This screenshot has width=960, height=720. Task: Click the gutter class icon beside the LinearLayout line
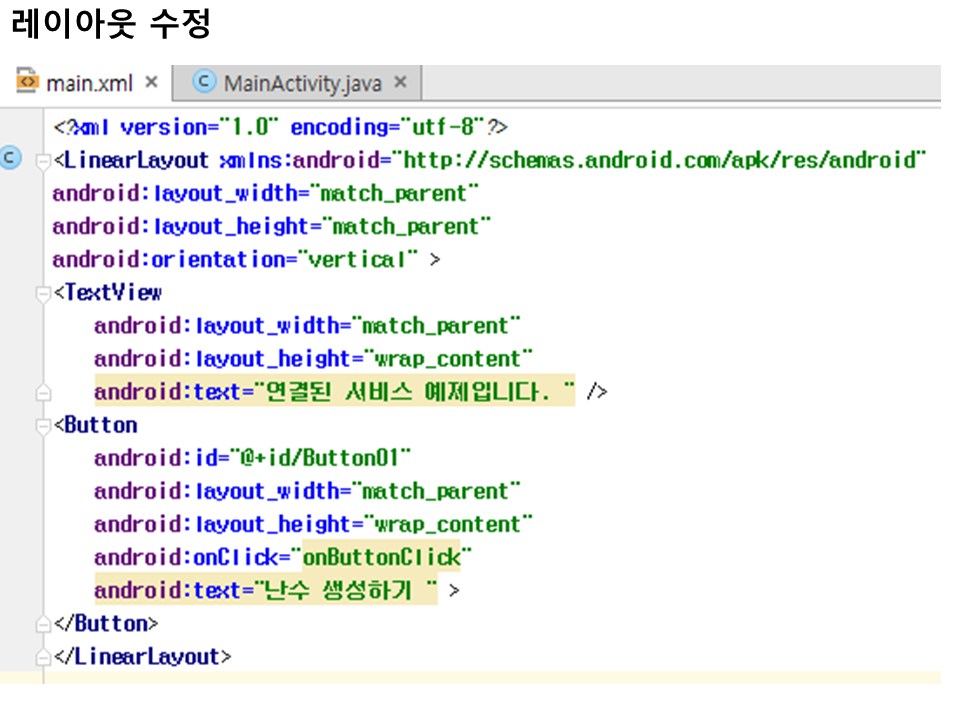11,158
